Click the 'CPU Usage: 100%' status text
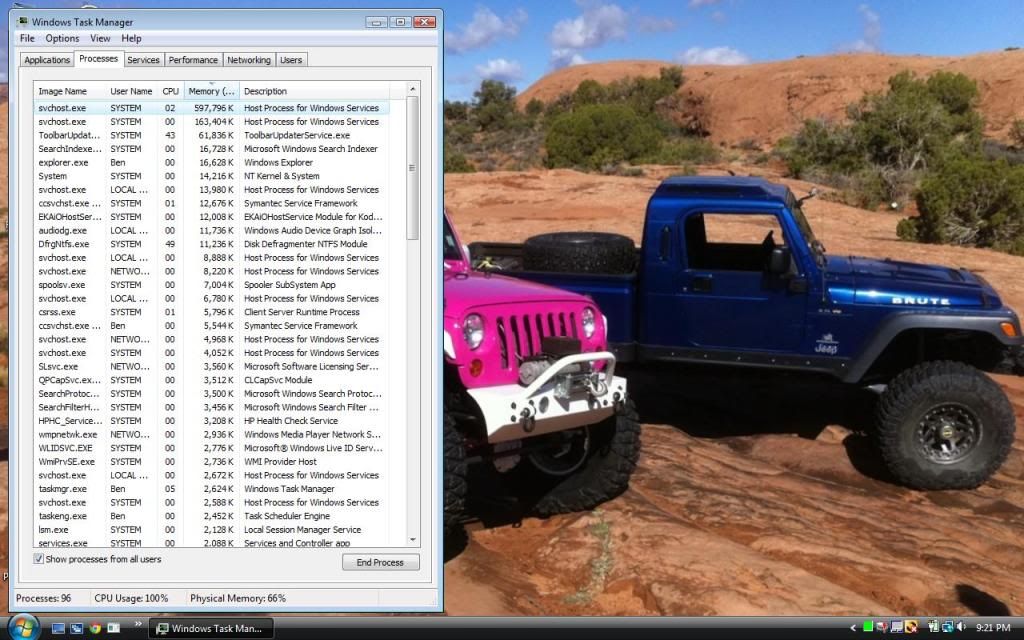The image size is (1024, 640). point(131,598)
